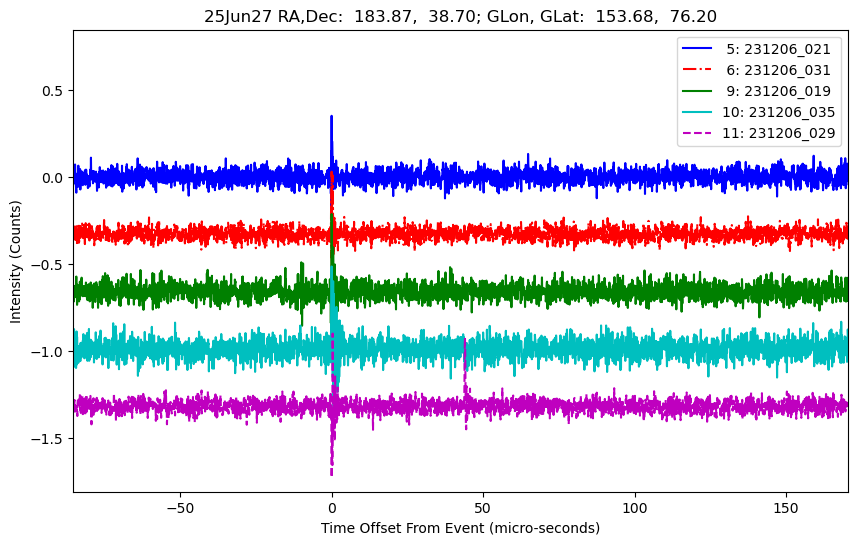Click the x-axis tick label 0

332,508
